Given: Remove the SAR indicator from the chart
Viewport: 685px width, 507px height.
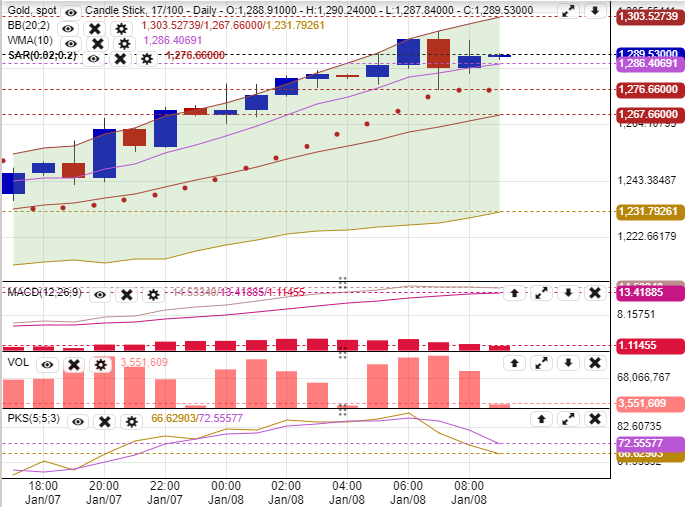Looking at the screenshot, I should click(120, 59).
